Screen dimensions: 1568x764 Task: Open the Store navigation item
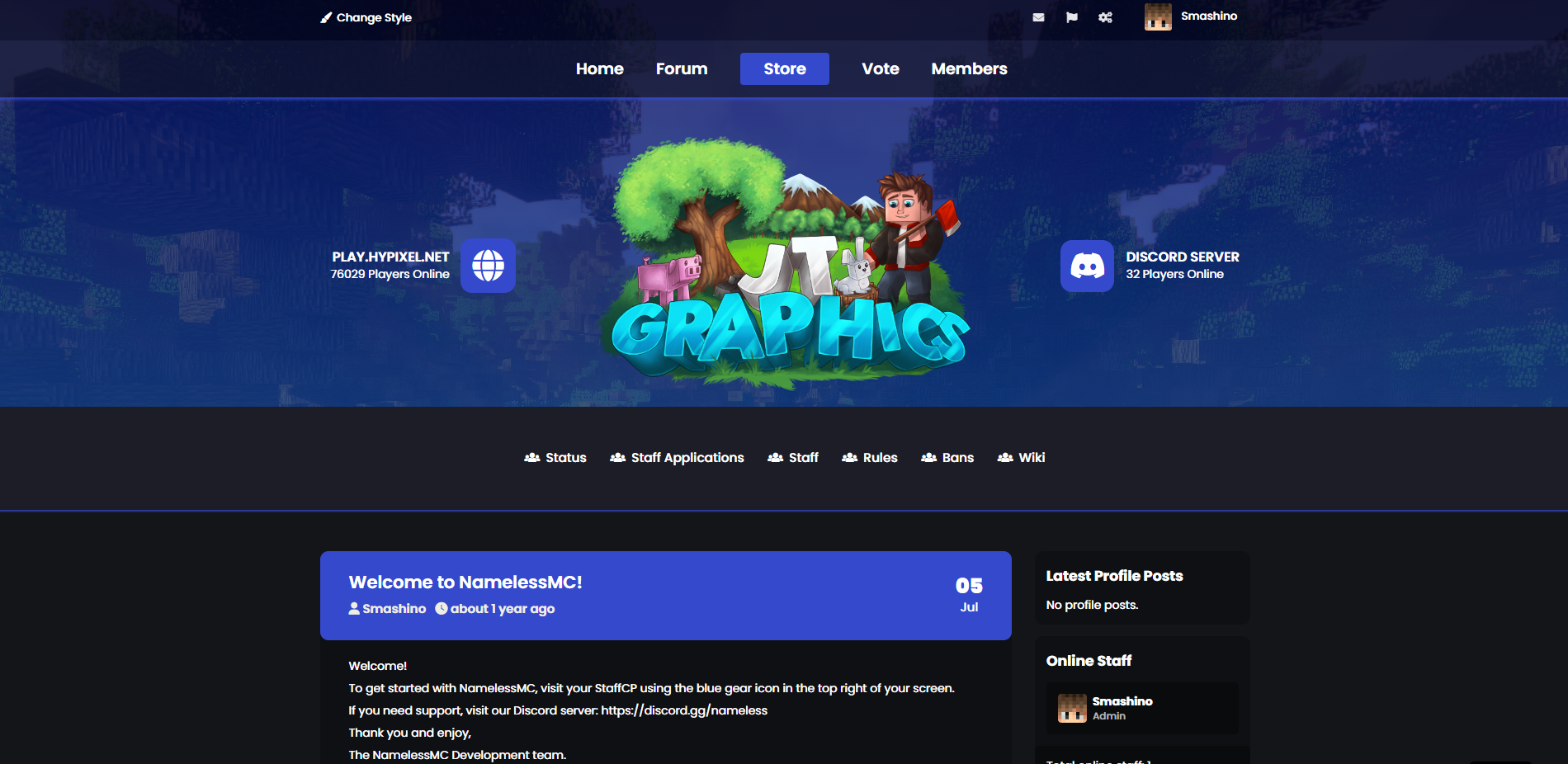(785, 68)
